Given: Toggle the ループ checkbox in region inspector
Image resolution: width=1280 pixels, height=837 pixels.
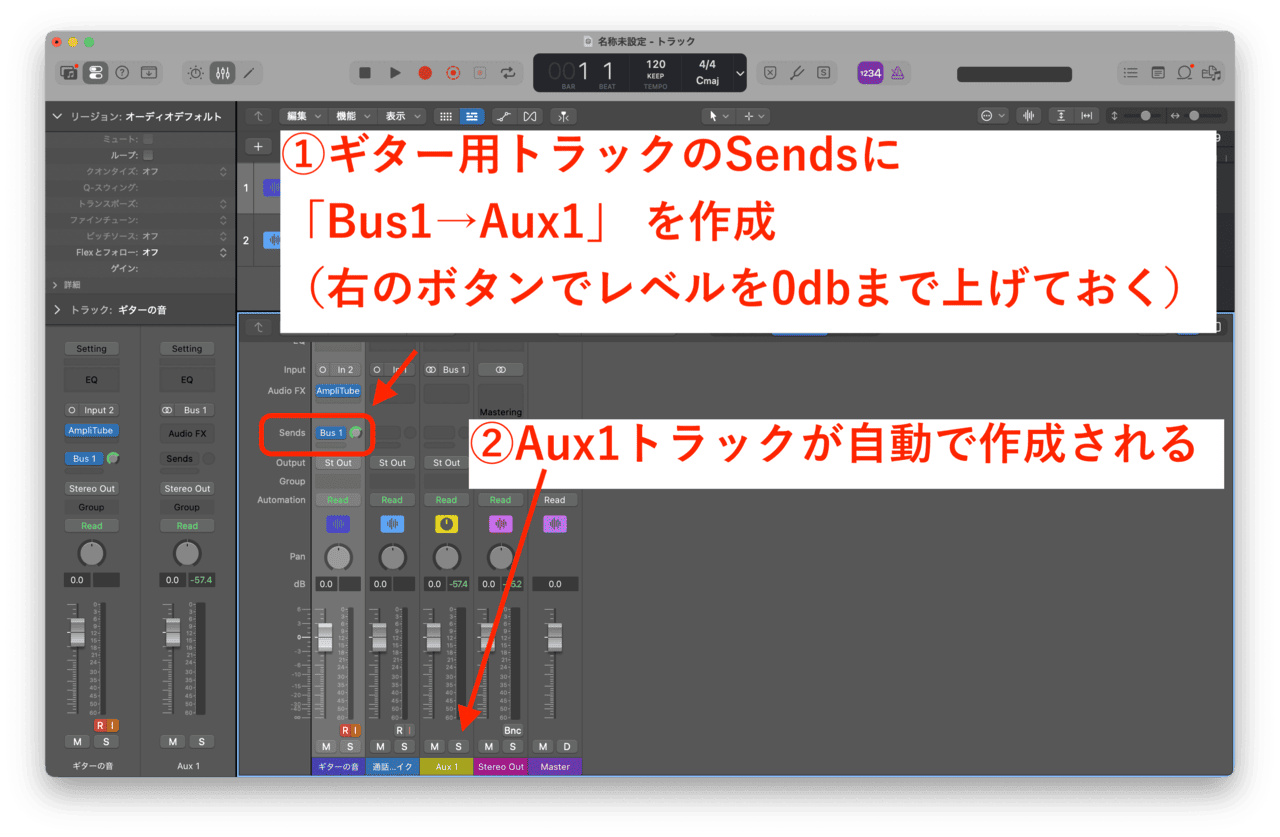Looking at the screenshot, I should [x=148, y=156].
